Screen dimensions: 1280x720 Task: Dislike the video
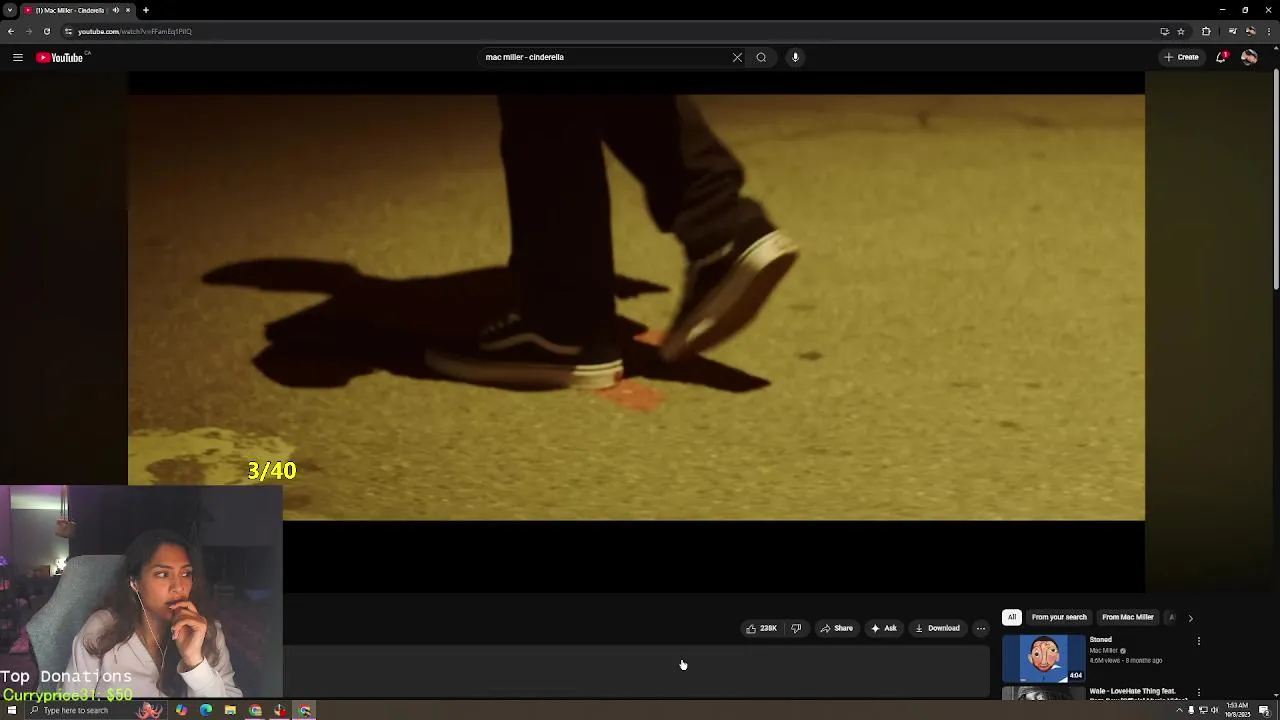[796, 628]
